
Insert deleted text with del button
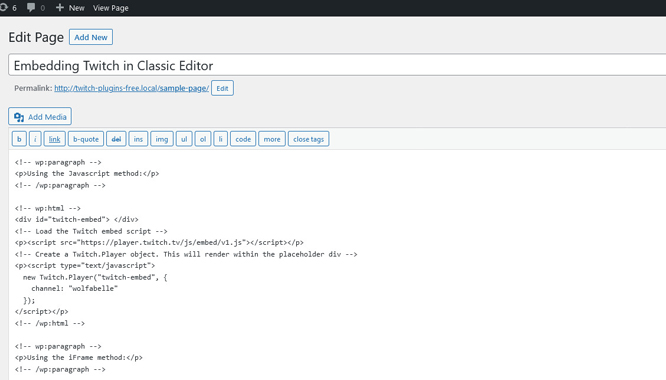pos(116,139)
